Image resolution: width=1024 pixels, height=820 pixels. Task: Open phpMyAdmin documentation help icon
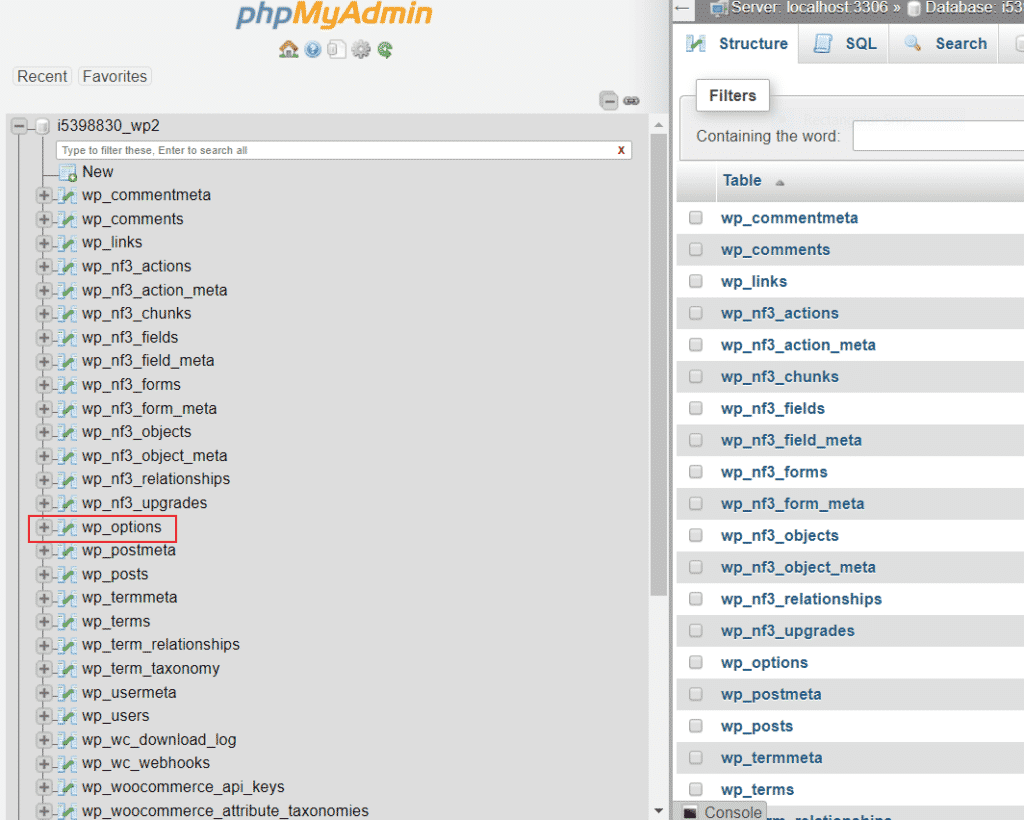coord(313,50)
